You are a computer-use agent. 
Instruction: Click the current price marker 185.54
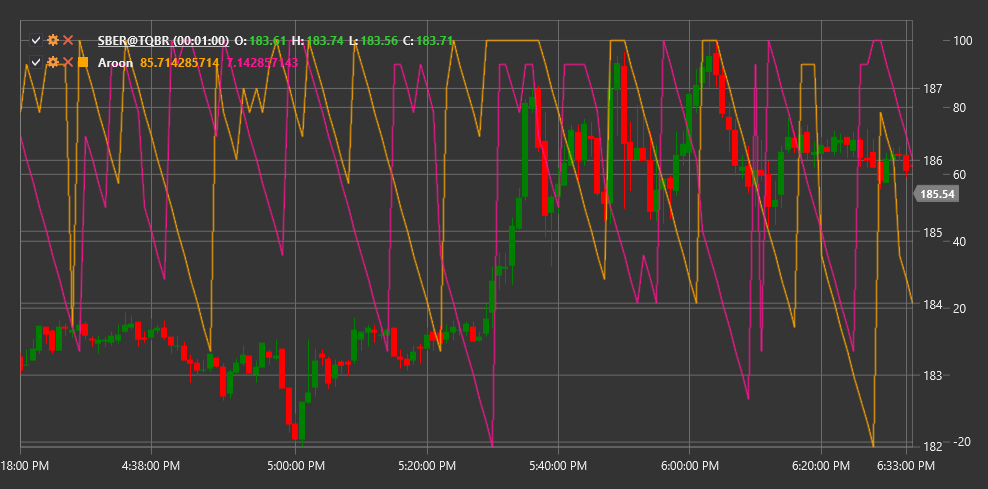pos(936,194)
